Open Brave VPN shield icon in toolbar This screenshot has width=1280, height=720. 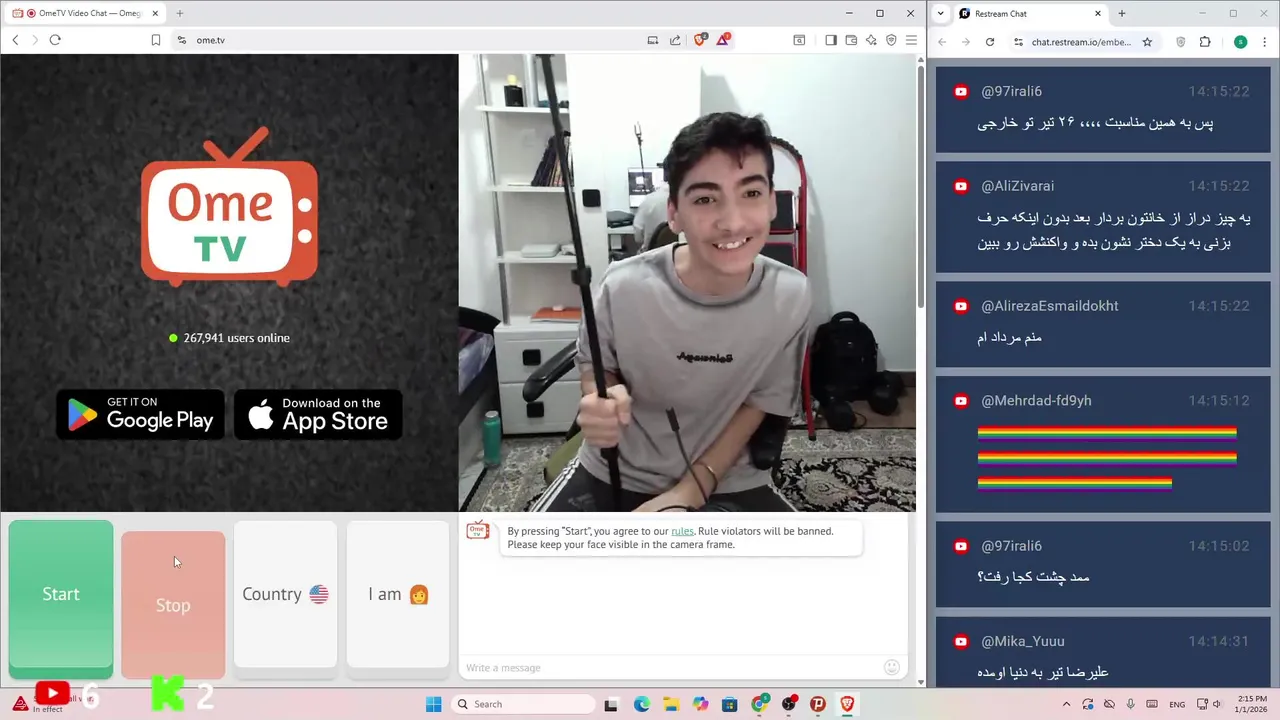tap(891, 40)
